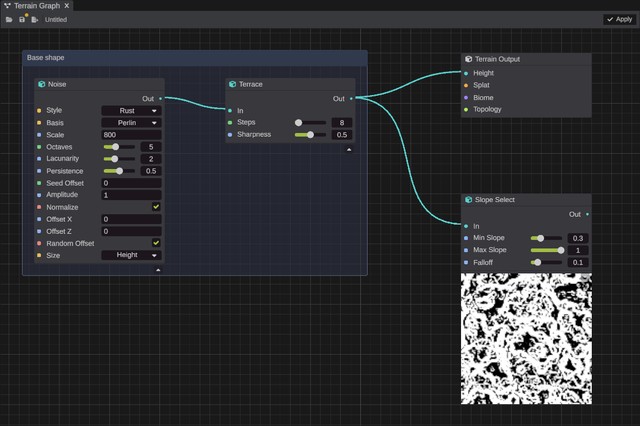Select the Base shape group header
This screenshot has height=426, width=640.
(195, 58)
